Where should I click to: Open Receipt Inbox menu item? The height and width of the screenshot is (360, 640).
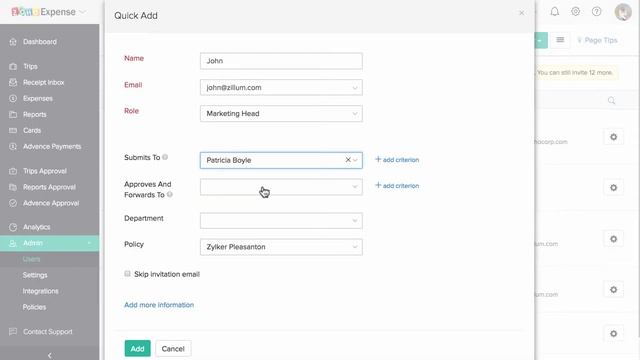(44, 82)
